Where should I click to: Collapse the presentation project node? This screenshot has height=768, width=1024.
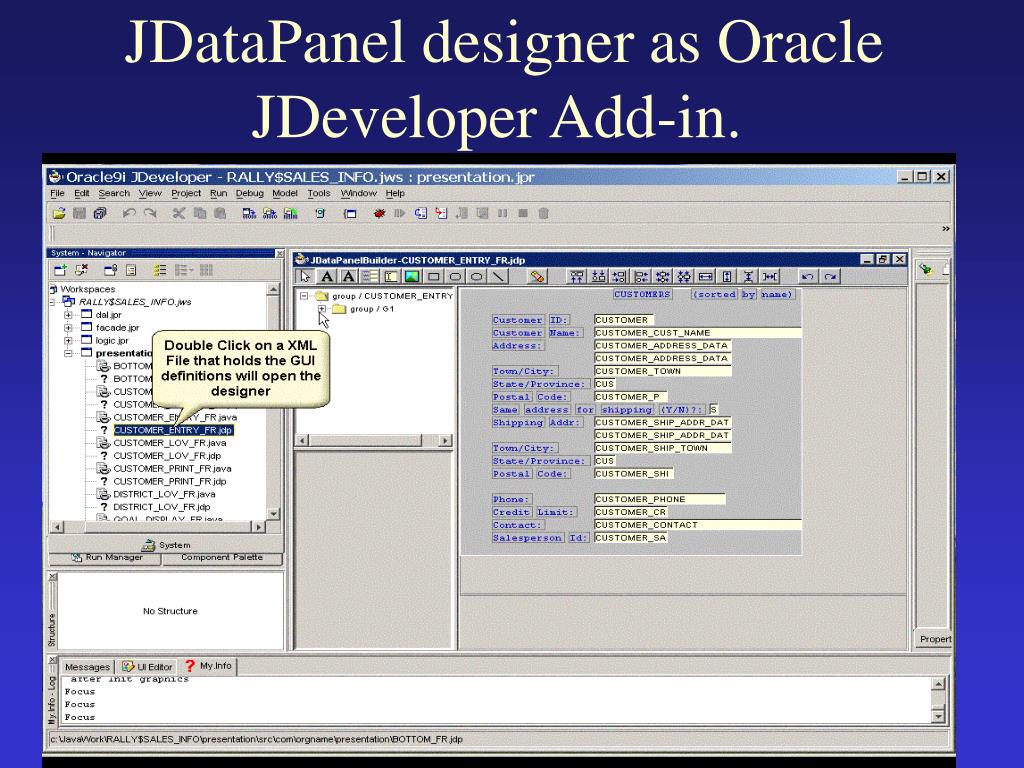coord(68,353)
